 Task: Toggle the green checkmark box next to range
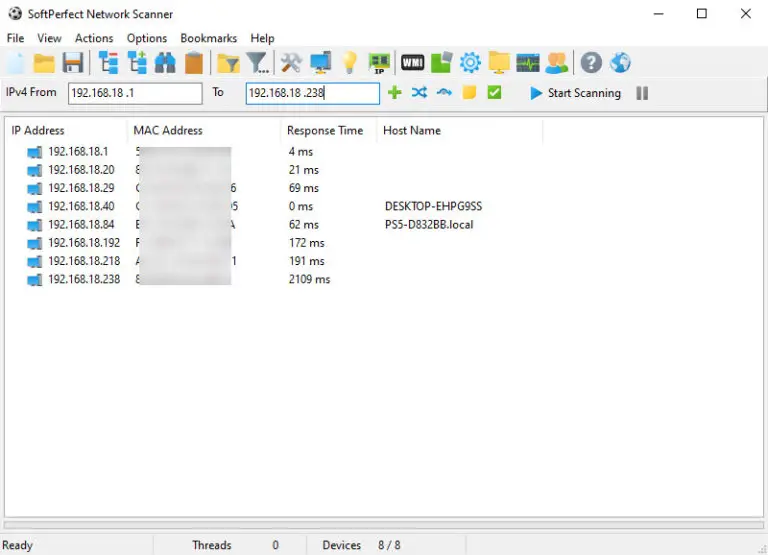pos(494,93)
